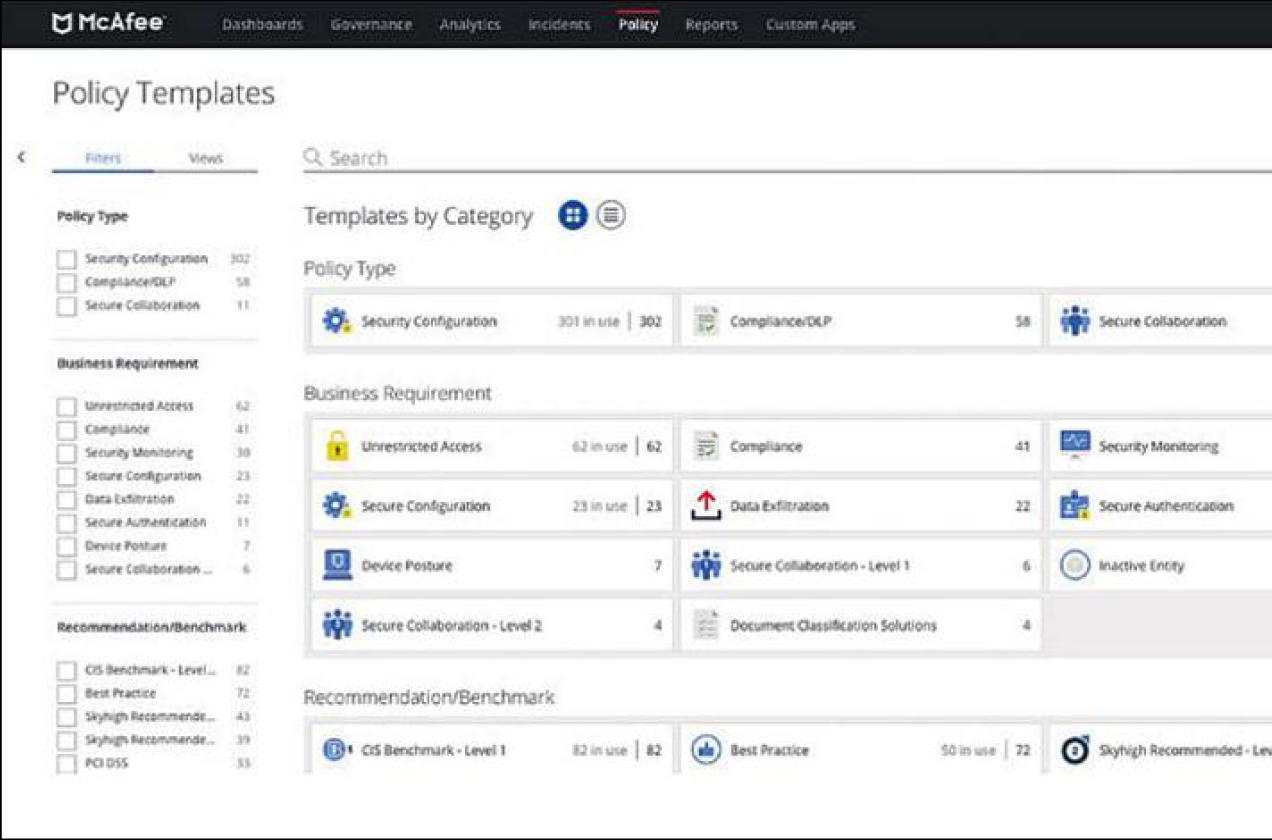Click into the Search templates field
Image resolution: width=1272 pixels, height=840 pixels.
pyautogui.click(x=788, y=158)
